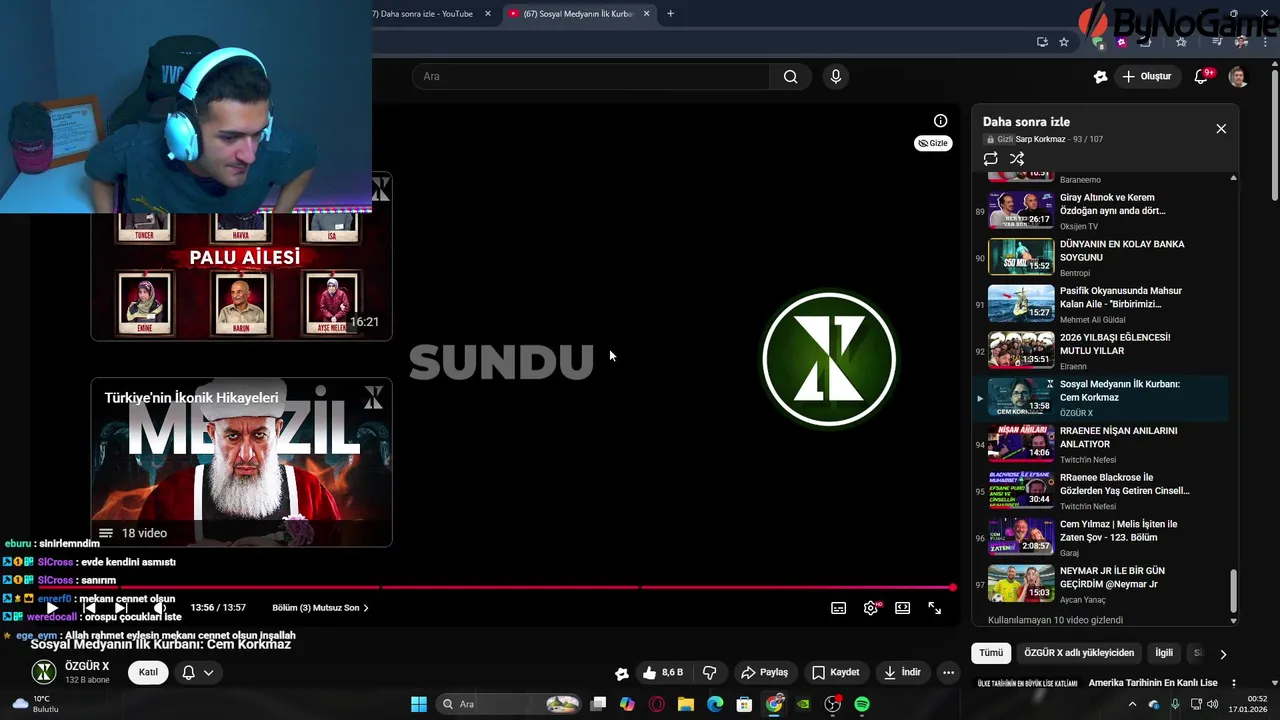Open File Explorer from the taskbar
This screenshot has height=720, width=1280.
pos(686,704)
